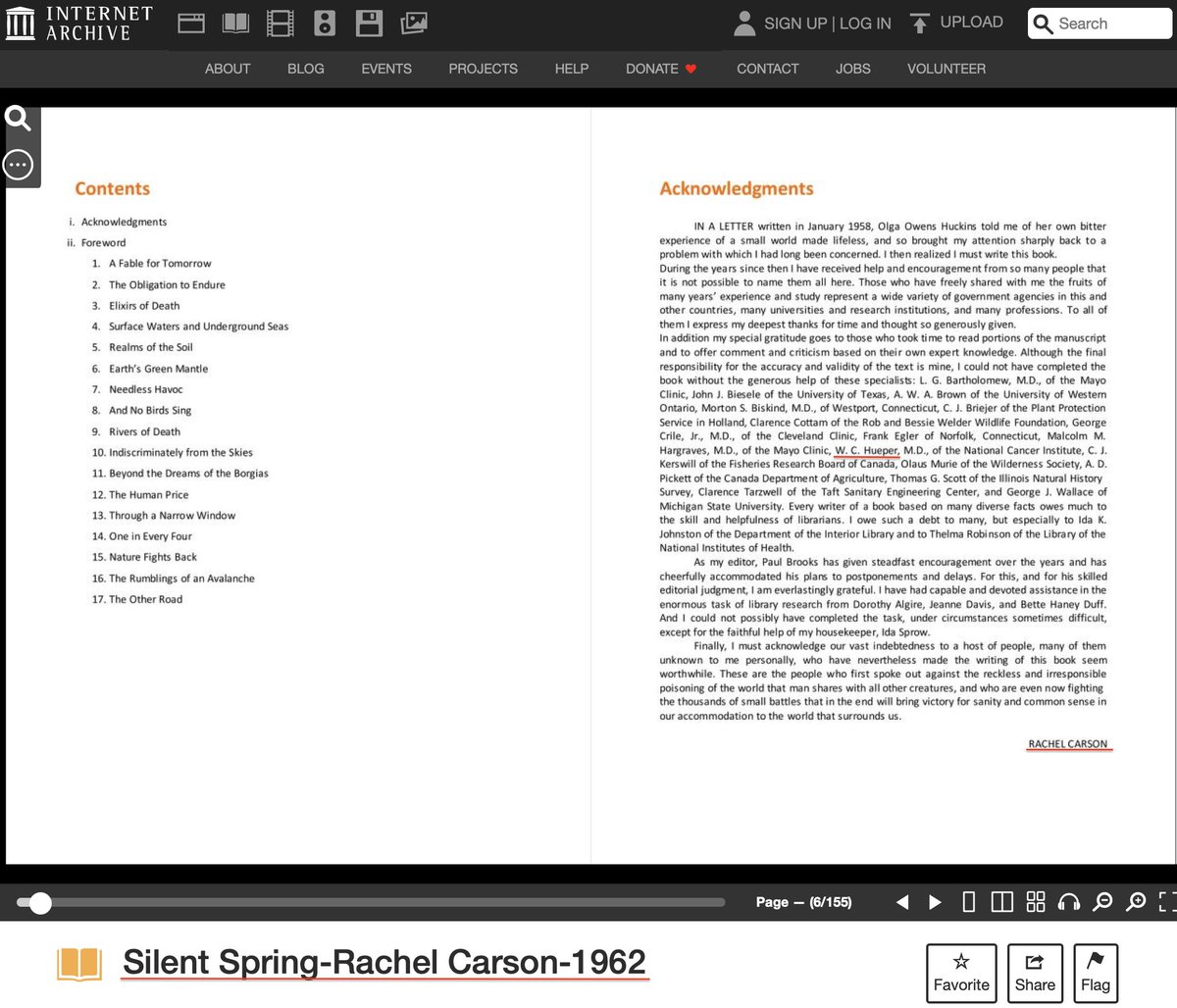The width and height of the screenshot is (1177, 1008).
Task: Click the UPLOAD link
Action: pos(971,22)
